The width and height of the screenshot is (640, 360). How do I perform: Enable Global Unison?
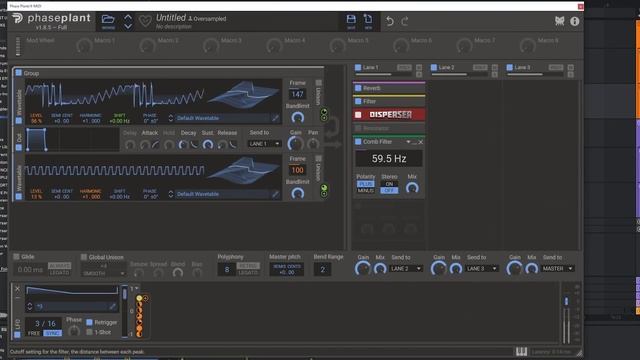[x=84, y=257]
